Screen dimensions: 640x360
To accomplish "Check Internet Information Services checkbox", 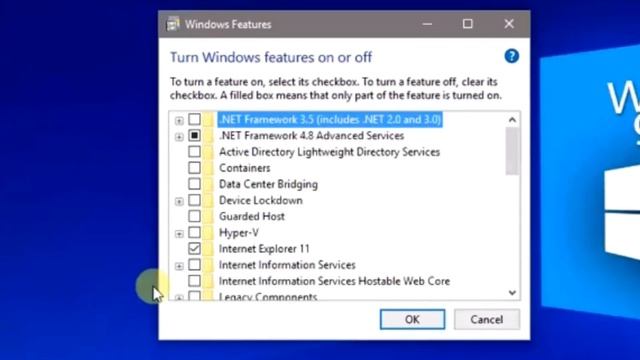I will [x=194, y=265].
